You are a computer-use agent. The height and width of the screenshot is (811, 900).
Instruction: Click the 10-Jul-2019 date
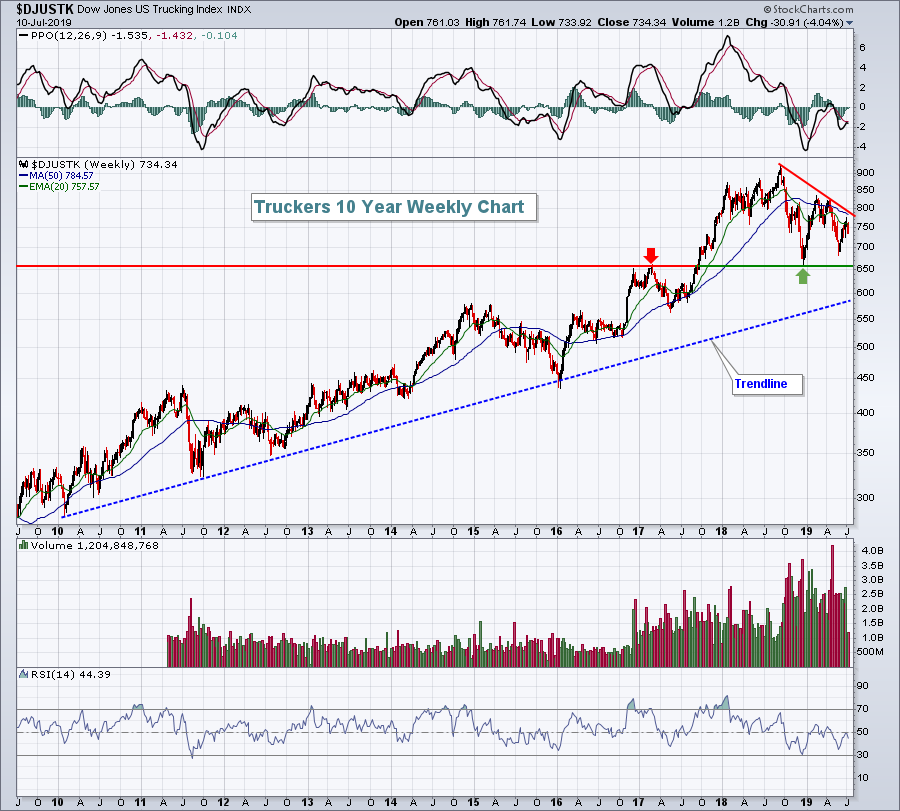coord(44,23)
